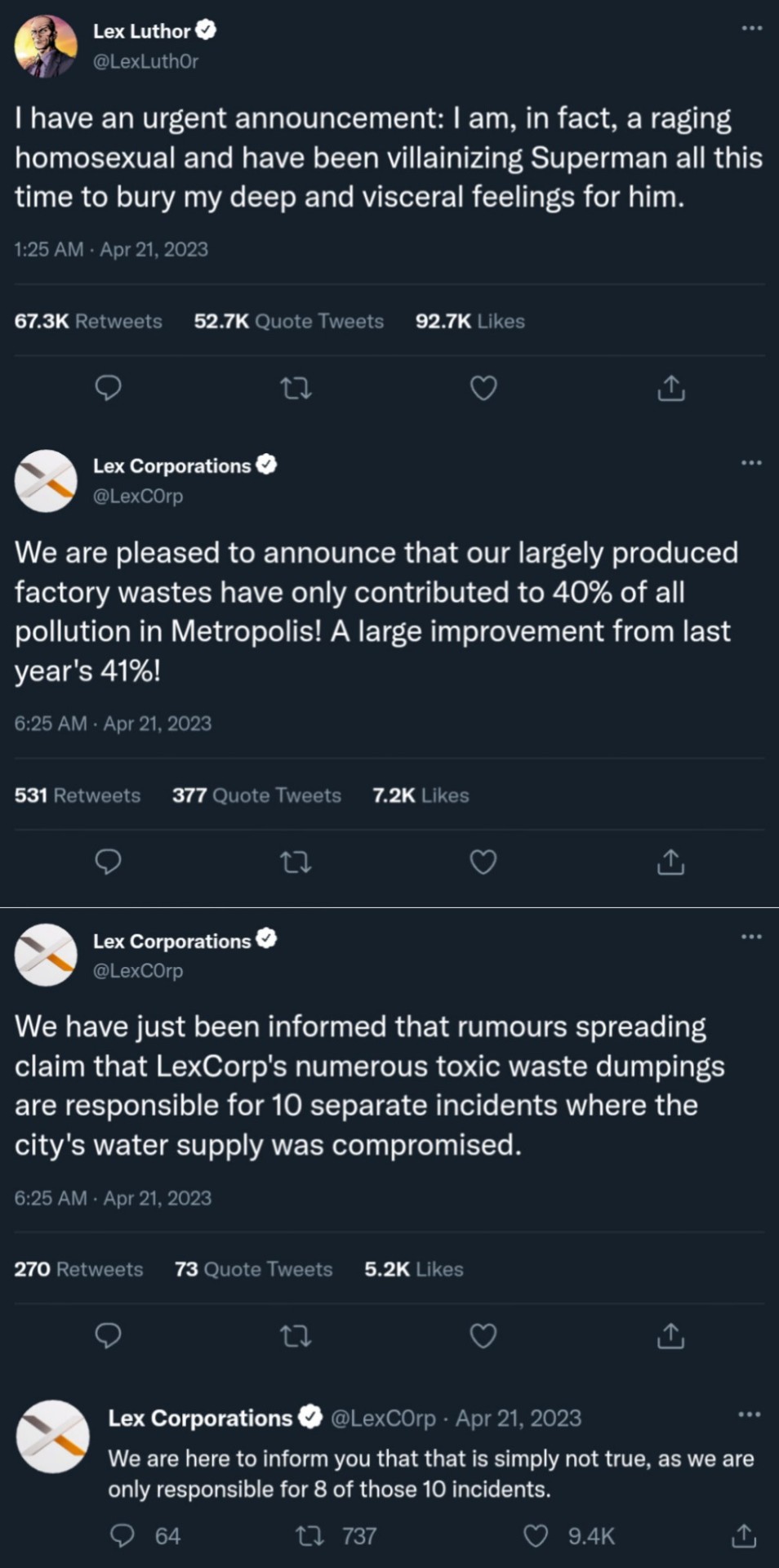
Task: Retweet the toxic waste rumours tweet
Action: click(x=296, y=1336)
